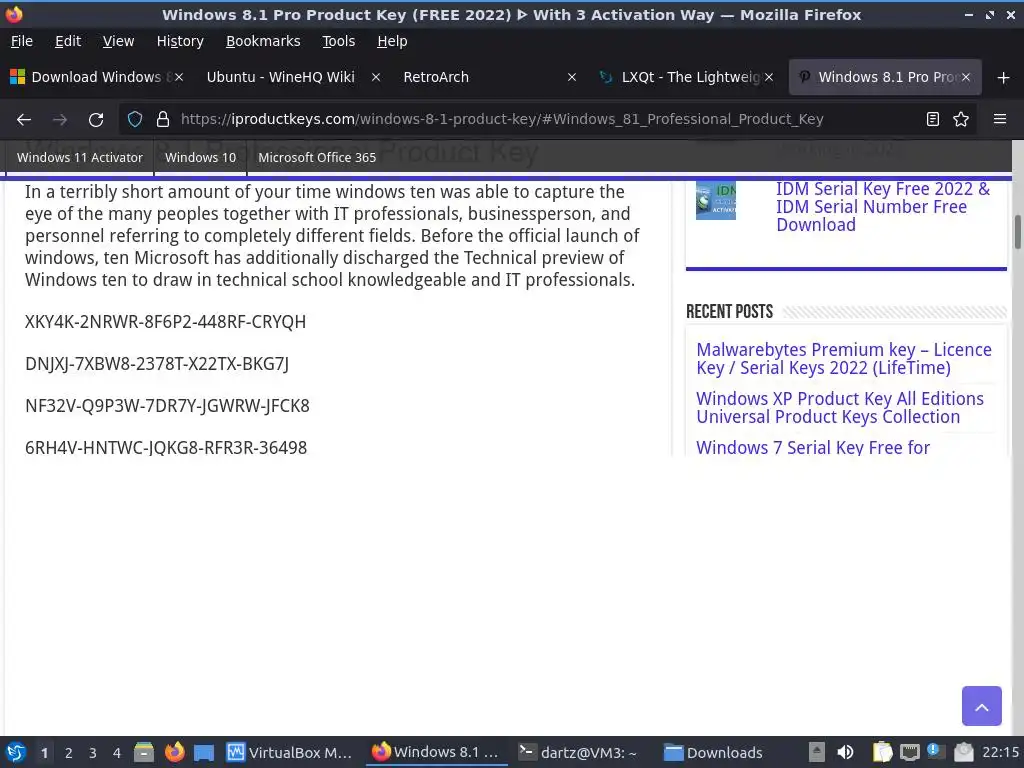Open the screenshot camera tray icon
The height and width of the screenshot is (768, 1024).
[x=963, y=752]
